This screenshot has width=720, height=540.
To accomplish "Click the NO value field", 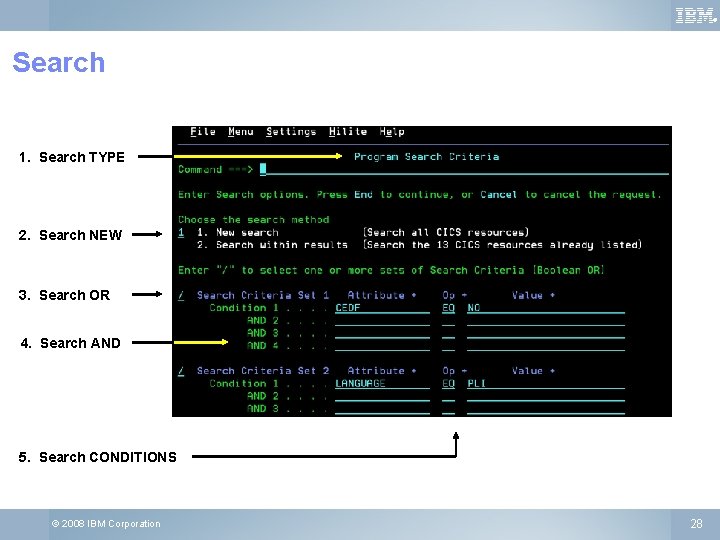I will tap(546, 308).
